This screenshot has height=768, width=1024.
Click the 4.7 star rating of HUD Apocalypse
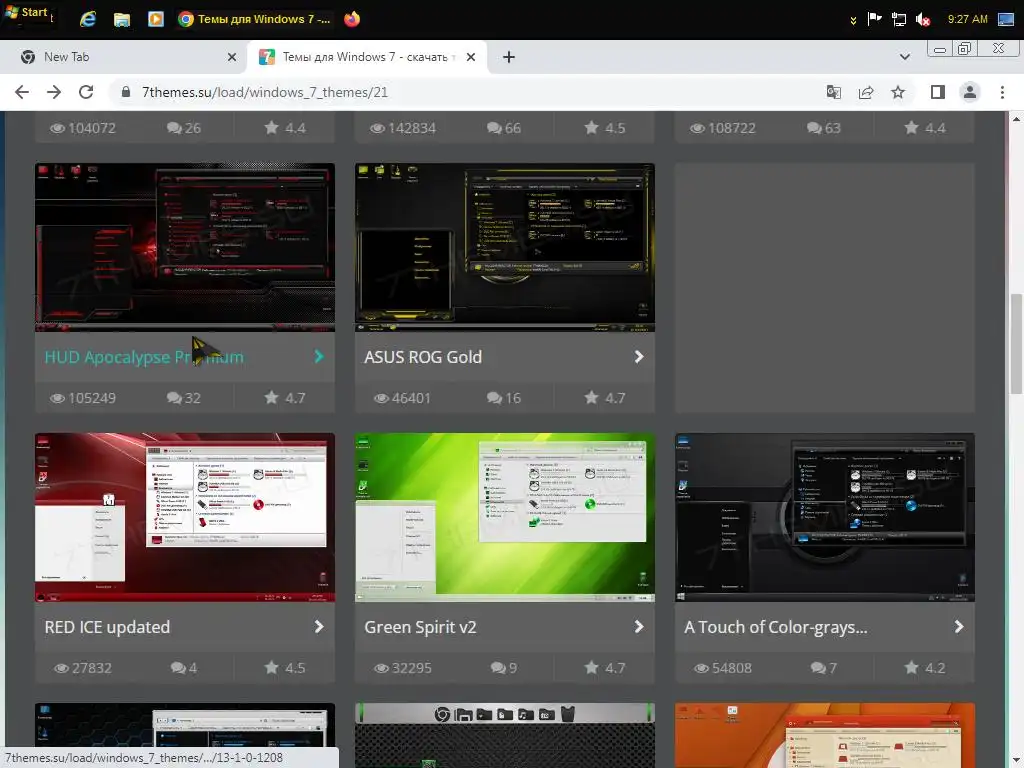pos(285,398)
